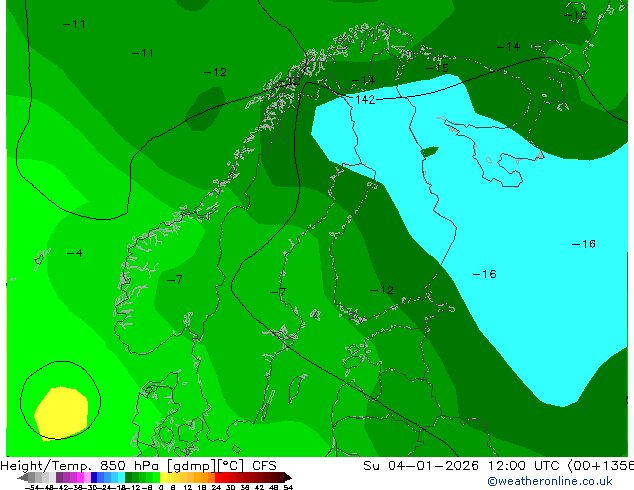Click the small dark green island in cyan area

point(429,152)
